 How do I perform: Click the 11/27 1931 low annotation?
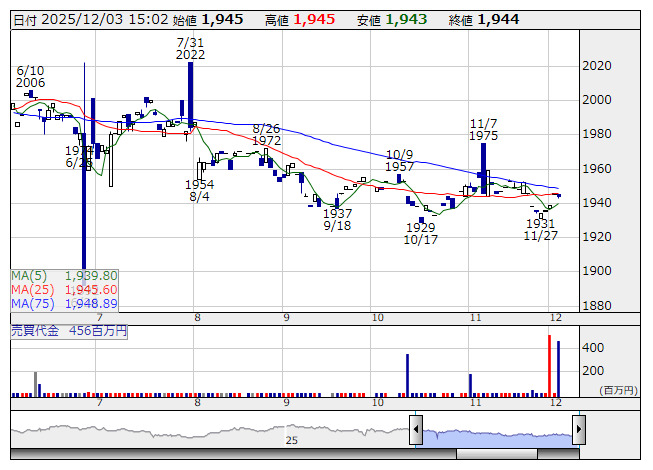point(540,229)
